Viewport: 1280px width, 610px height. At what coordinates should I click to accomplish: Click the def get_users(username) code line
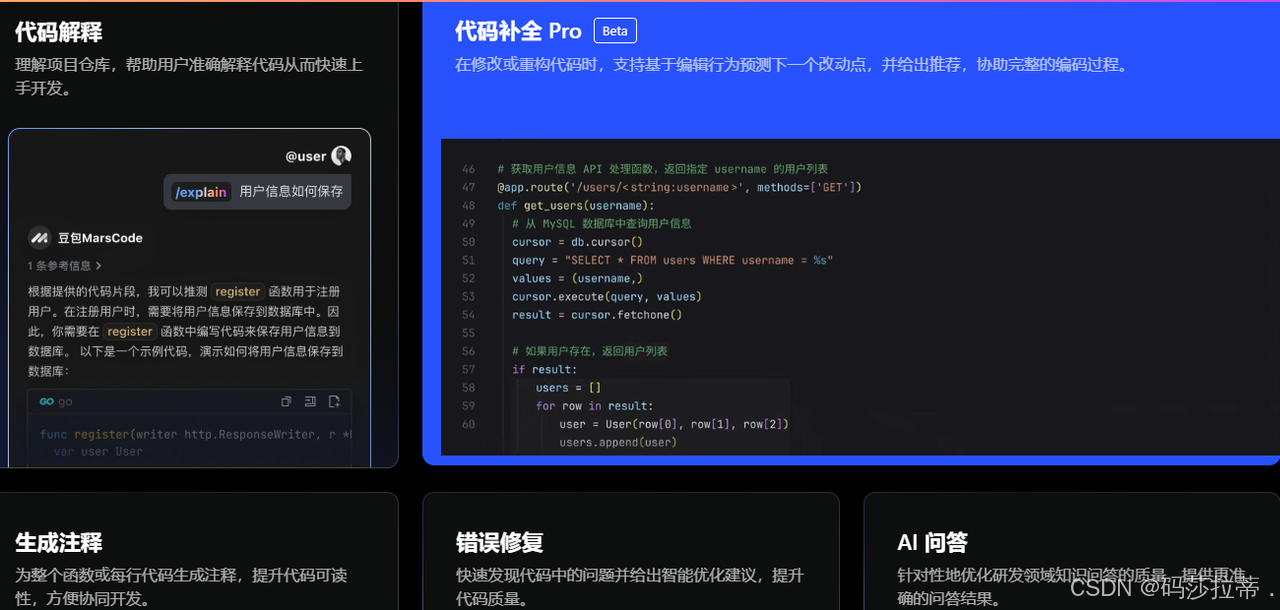click(x=575, y=205)
